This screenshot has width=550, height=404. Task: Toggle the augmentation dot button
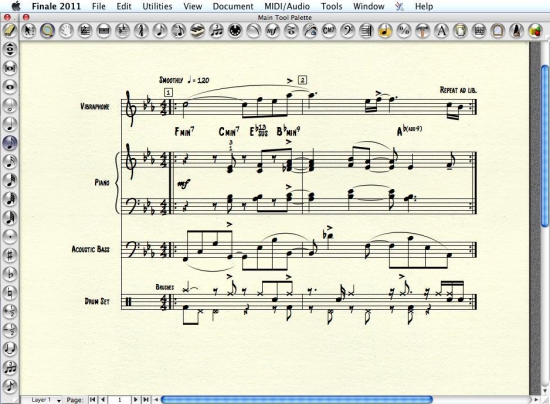10,237
